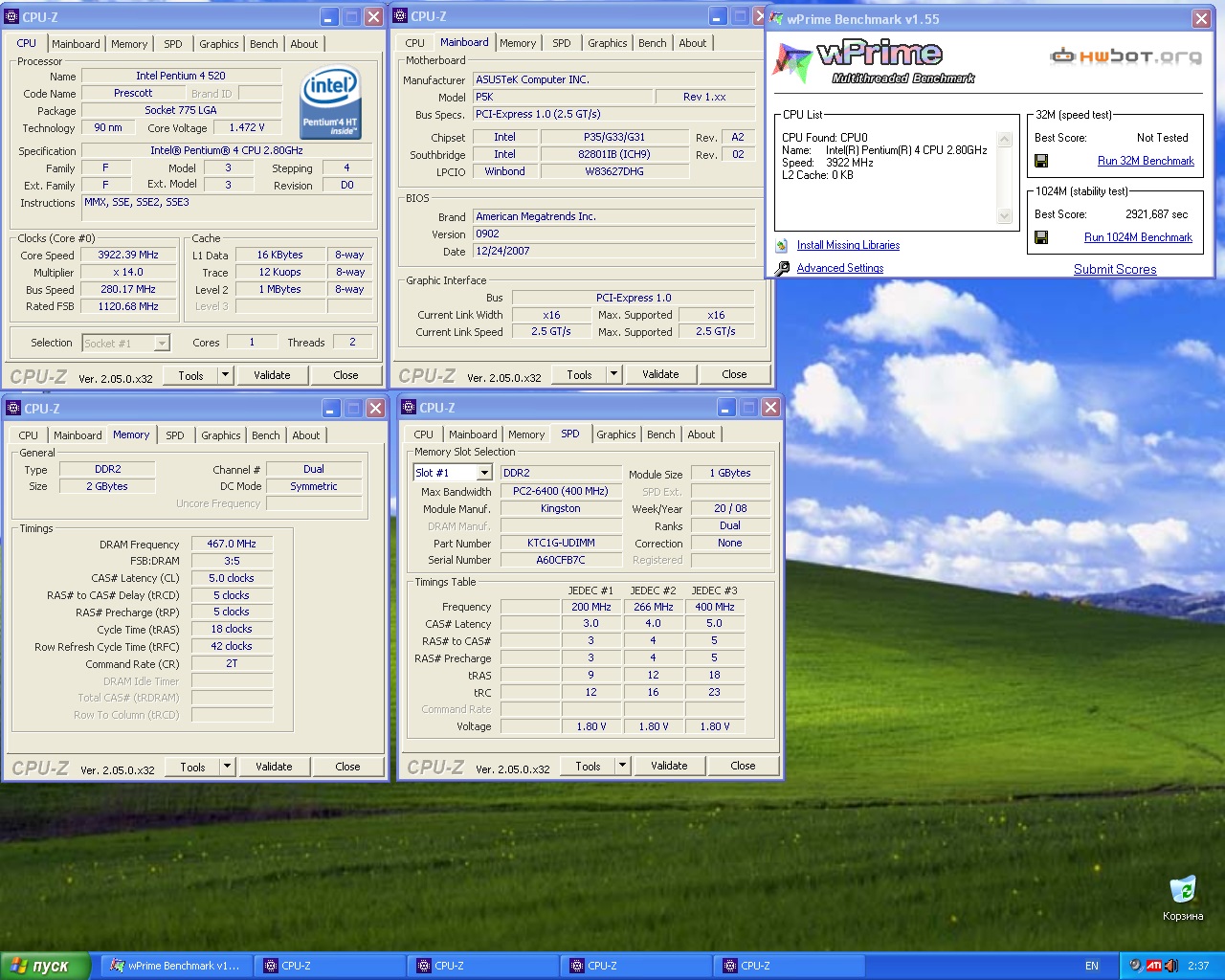This screenshot has height=980, width=1225.
Task: Click the Core Speed value 3922.39 MHz
Action: click(x=127, y=256)
